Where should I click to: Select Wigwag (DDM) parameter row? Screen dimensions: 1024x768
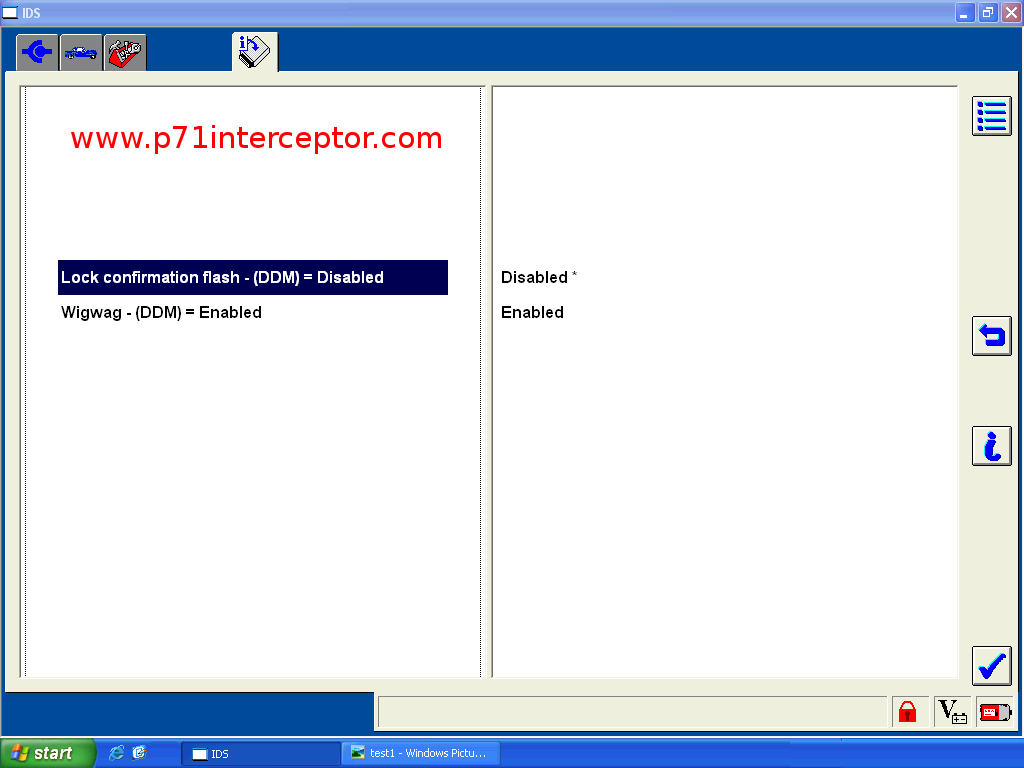[x=162, y=313]
